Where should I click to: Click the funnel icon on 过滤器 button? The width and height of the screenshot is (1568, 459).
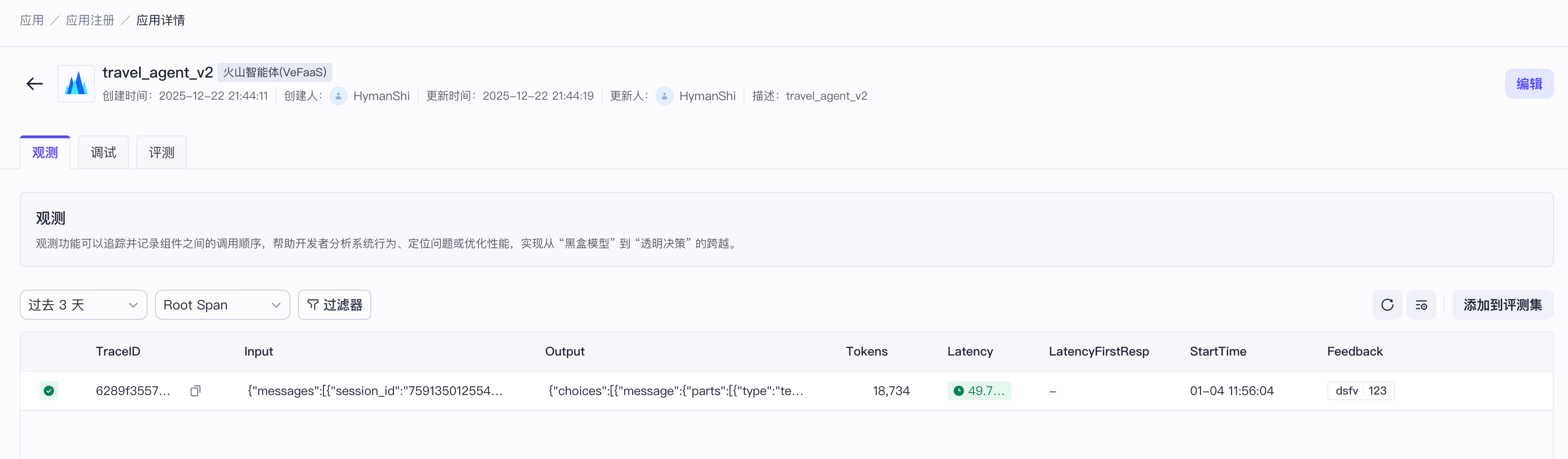click(313, 305)
